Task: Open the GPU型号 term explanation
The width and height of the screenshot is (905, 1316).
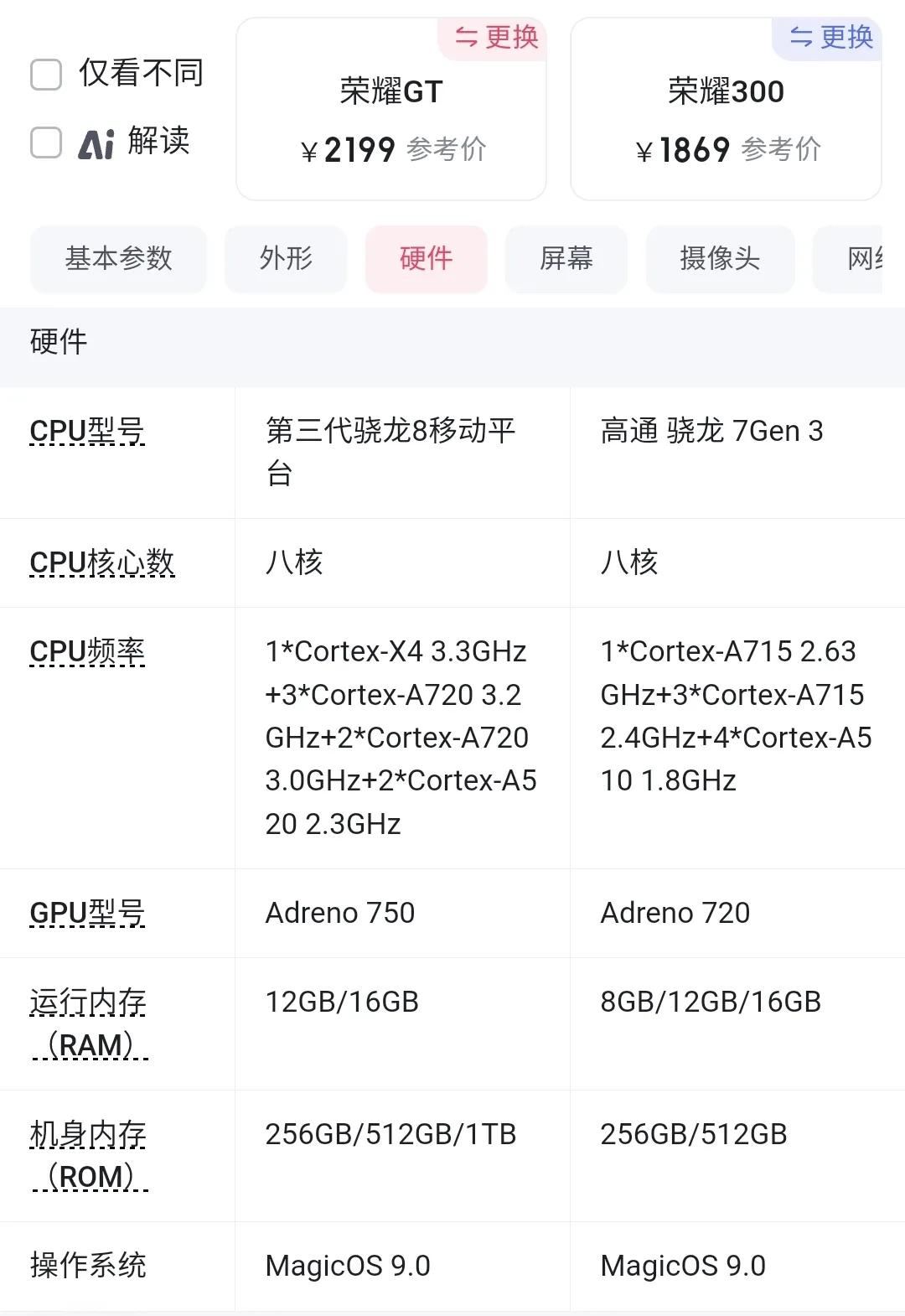Action: pyautogui.click(x=87, y=914)
